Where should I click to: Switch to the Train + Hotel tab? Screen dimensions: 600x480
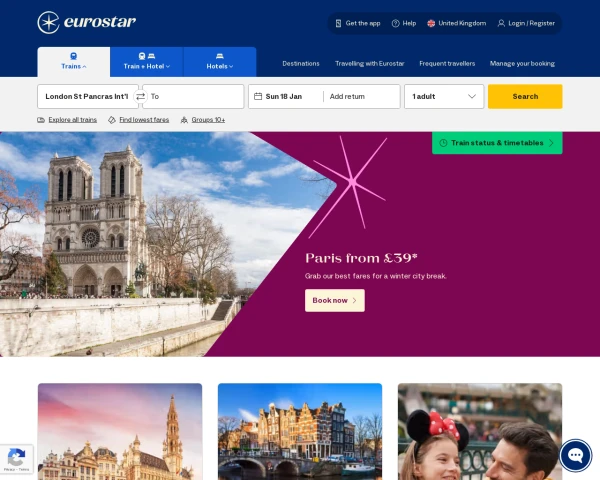tap(147, 62)
